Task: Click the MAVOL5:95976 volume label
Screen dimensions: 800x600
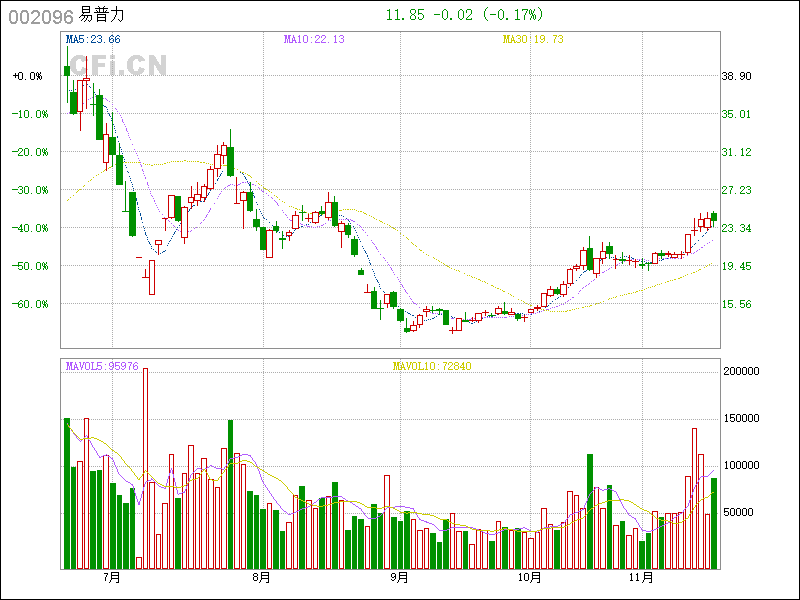Action: coord(102,366)
